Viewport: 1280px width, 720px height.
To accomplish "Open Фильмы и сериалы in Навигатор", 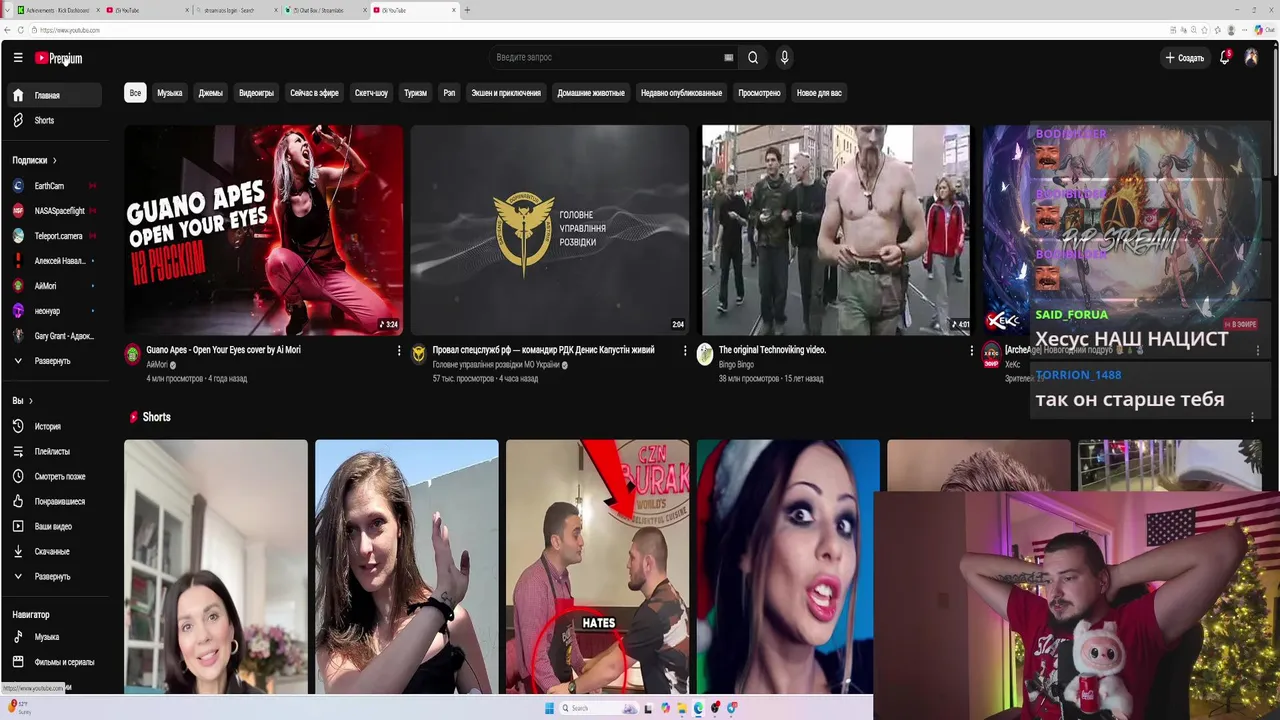I will pyautogui.click(x=55, y=662).
